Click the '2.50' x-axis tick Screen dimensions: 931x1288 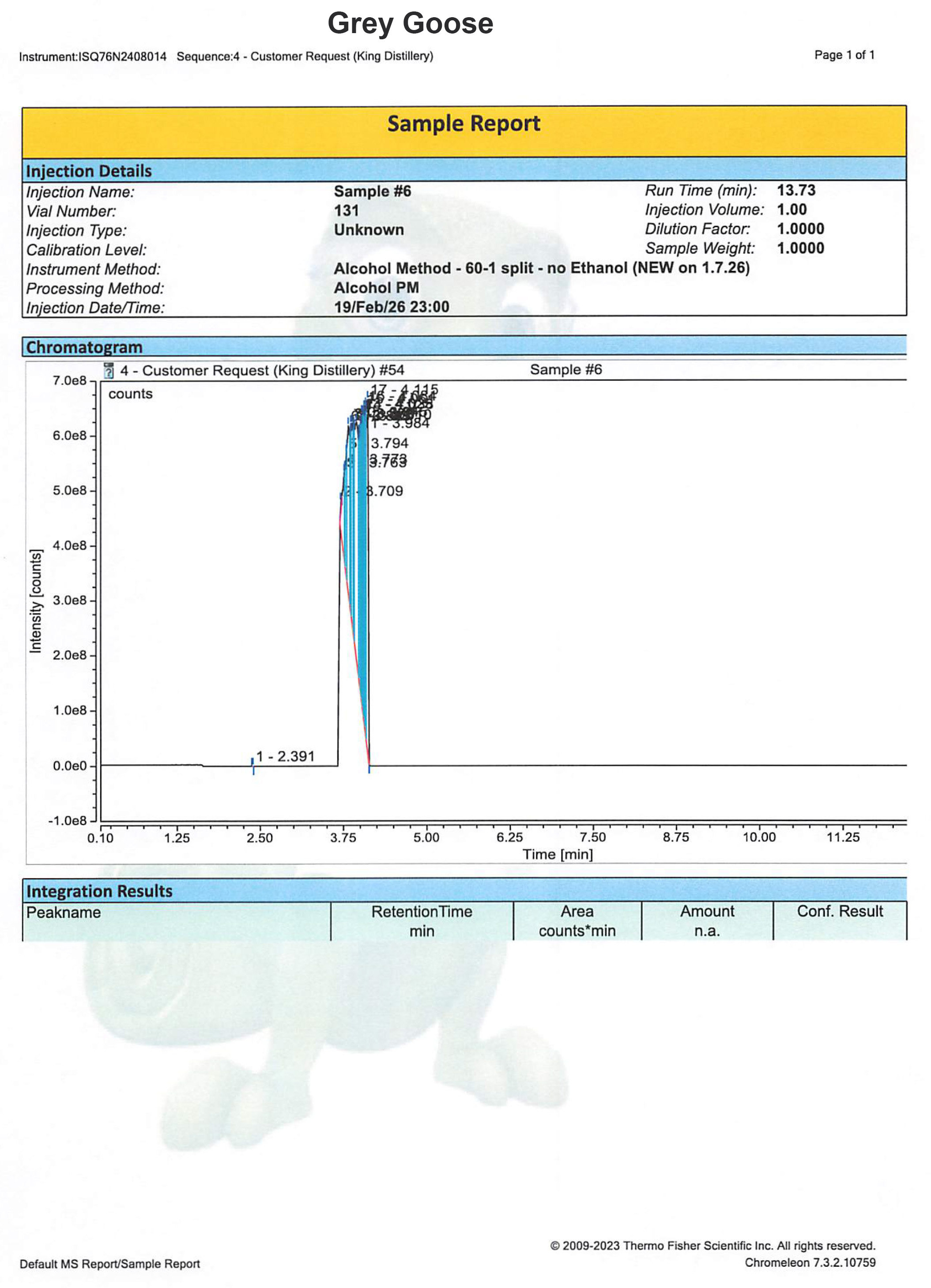260,837
